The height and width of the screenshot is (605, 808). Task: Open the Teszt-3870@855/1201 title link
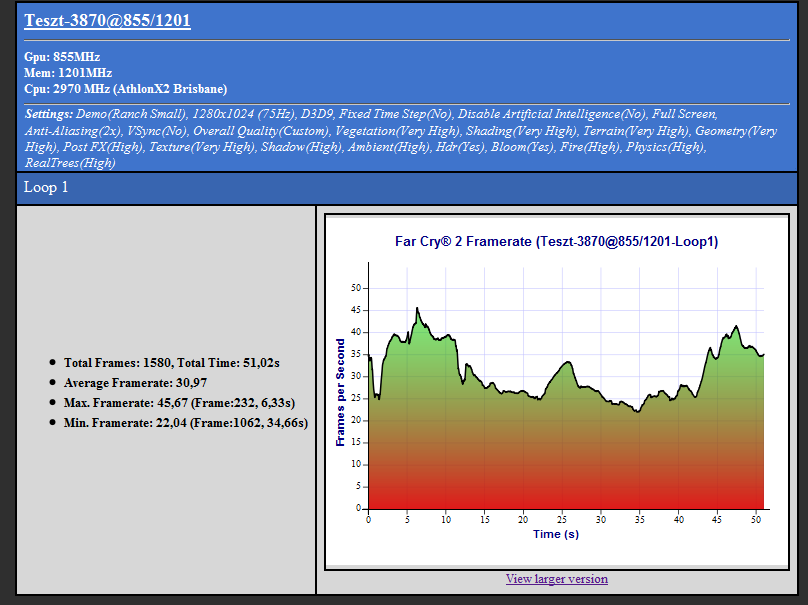pyautogui.click(x=107, y=21)
